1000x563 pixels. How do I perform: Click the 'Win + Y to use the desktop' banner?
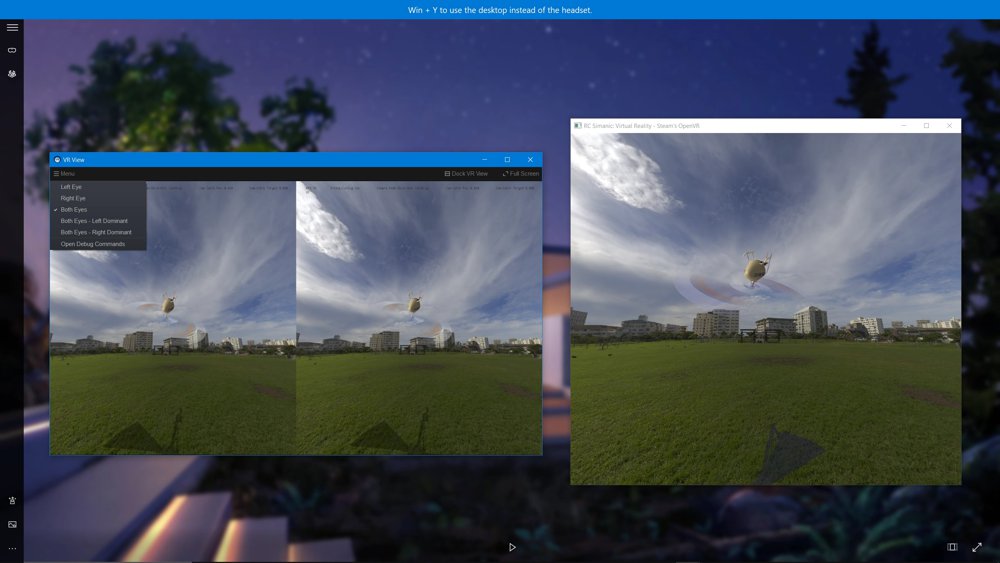click(500, 10)
